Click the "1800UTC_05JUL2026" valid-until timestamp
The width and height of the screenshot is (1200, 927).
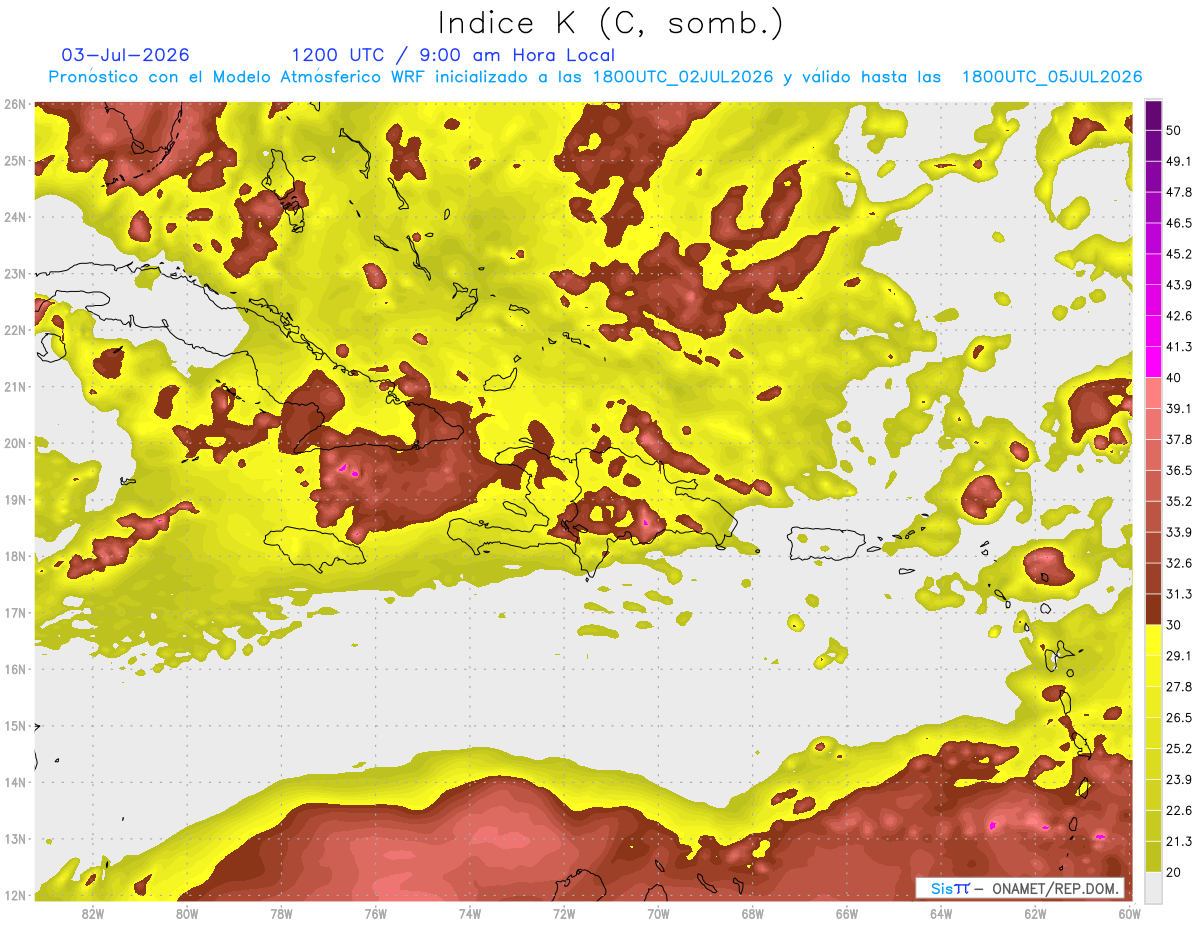[1052, 77]
